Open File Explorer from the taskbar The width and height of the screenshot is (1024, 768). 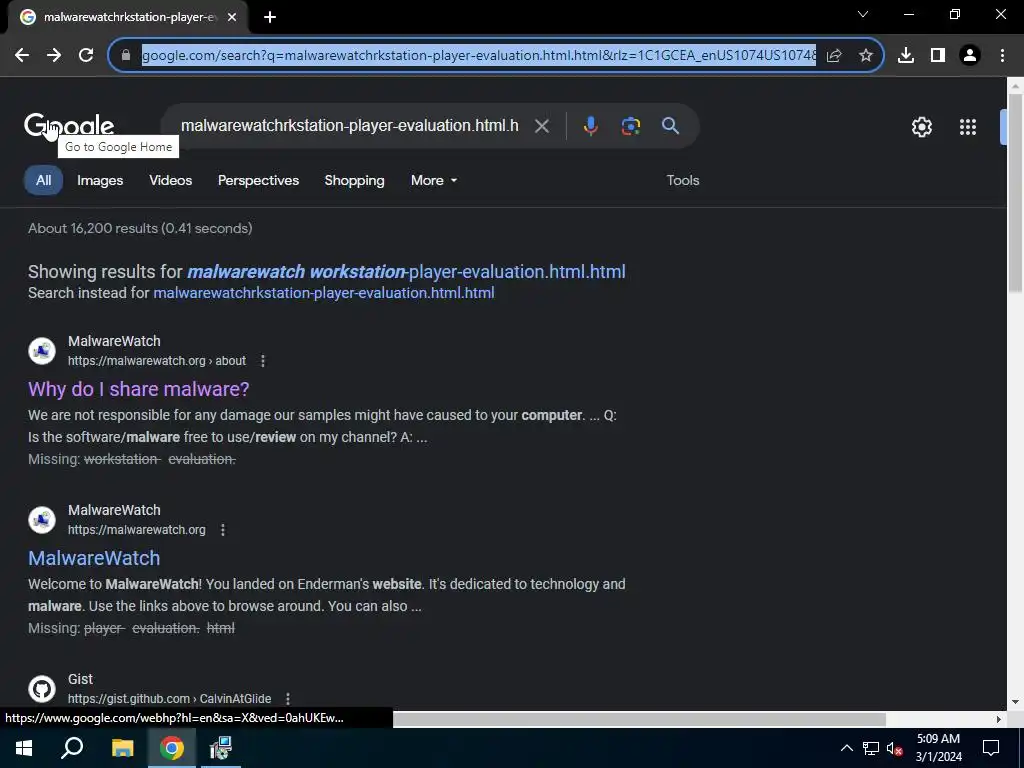pos(122,748)
